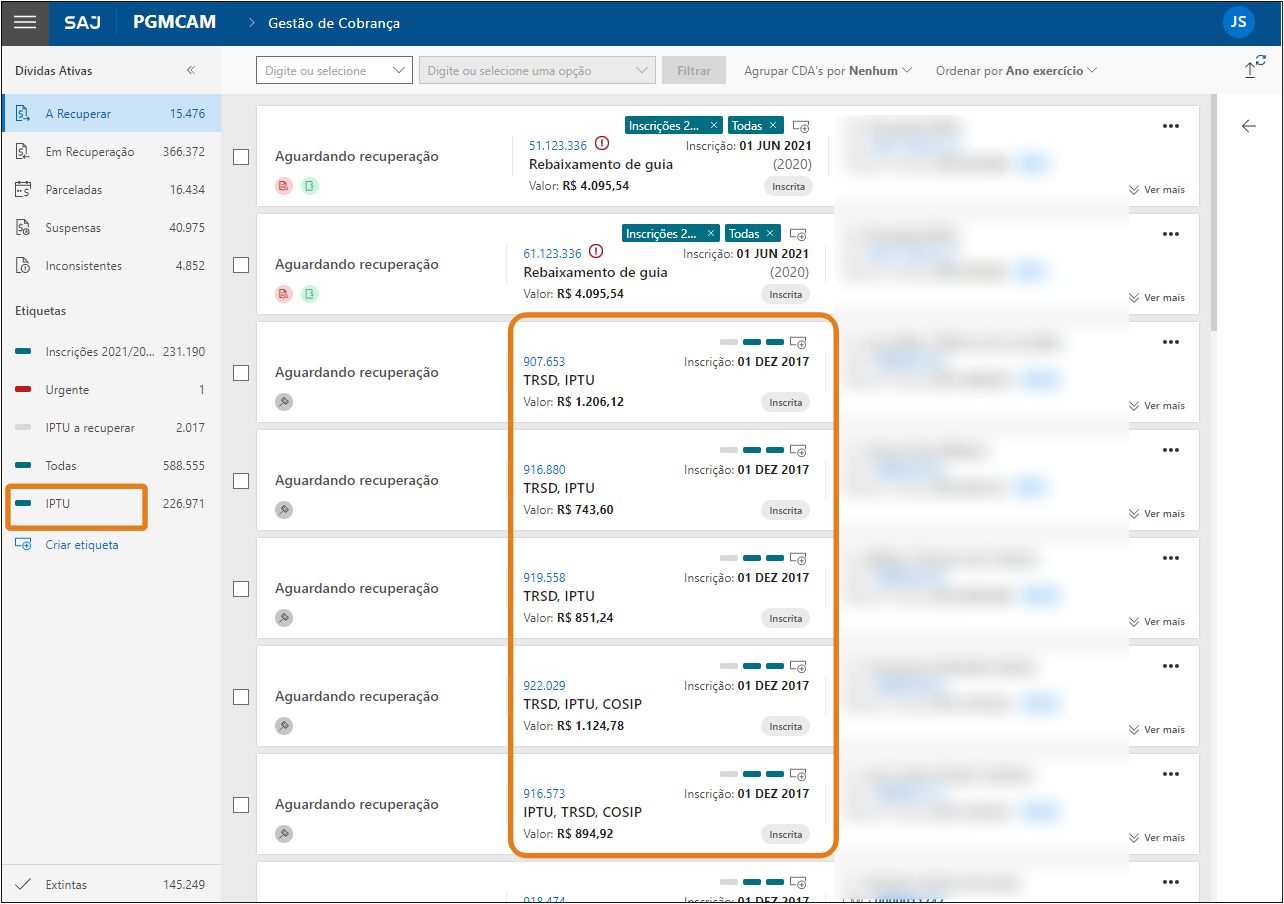Click the alert icon next to 61.123.336

(x=597, y=252)
